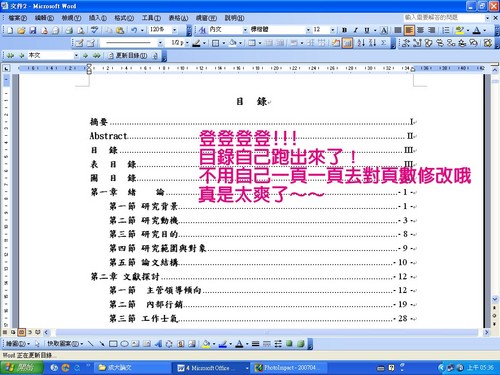500x375 pixels.
Task: Run spelling and grammar check
Action: [x=95, y=30]
